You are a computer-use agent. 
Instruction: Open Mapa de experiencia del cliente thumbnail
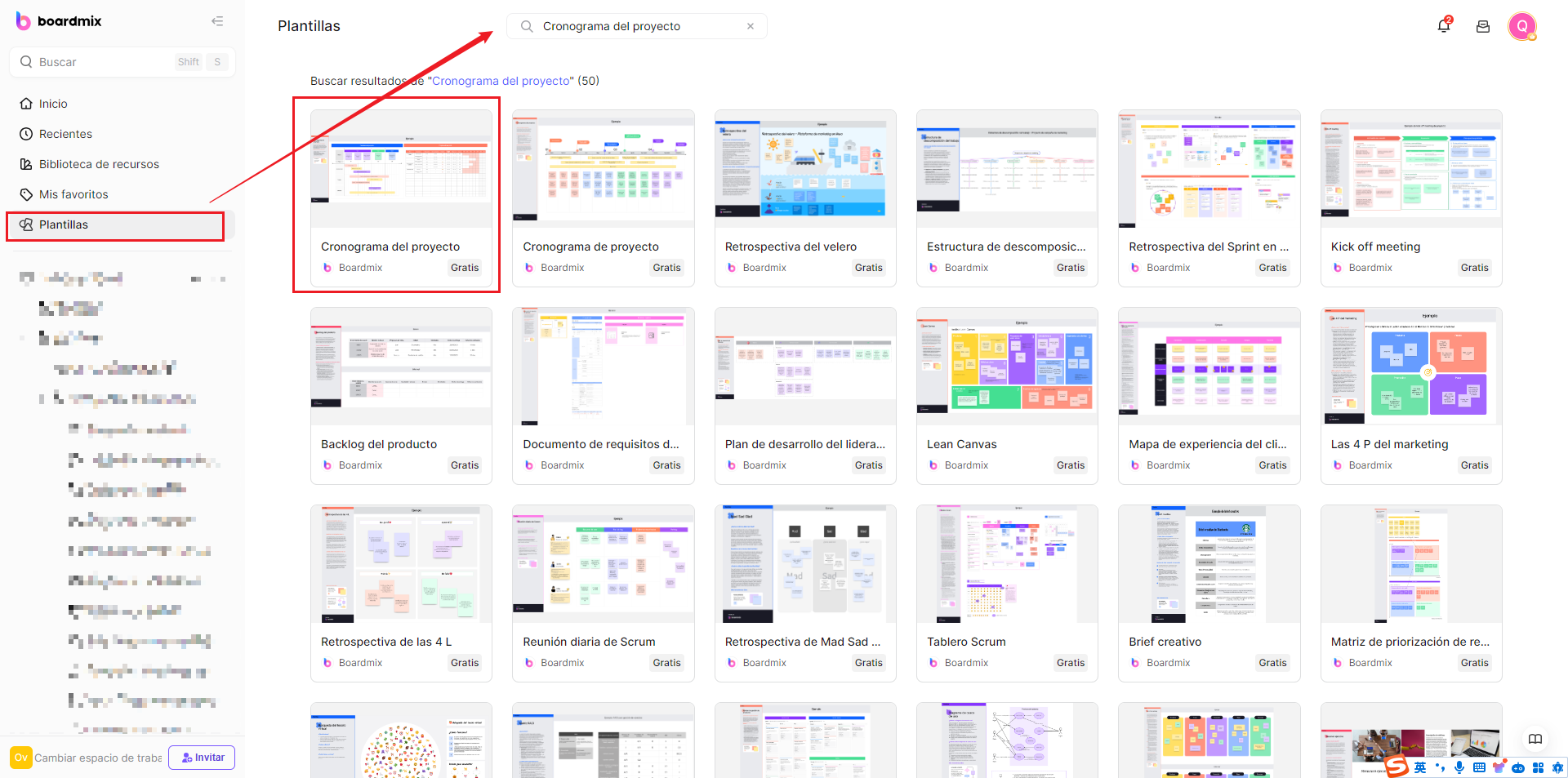pos(1209,367)
